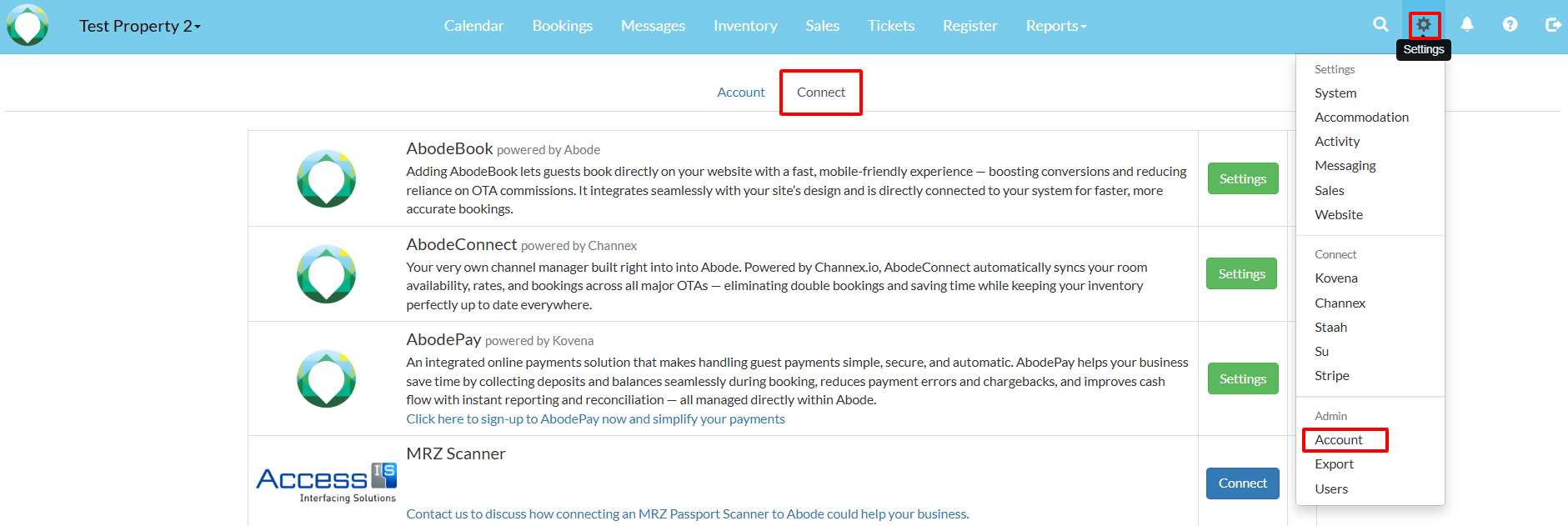Click the AbodeBook heading text

[450, 148]
